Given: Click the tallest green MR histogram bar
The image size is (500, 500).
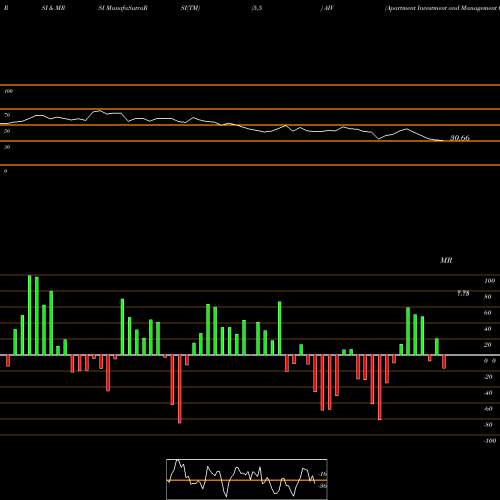Looking at the screenshot, I should click(30, 315).
